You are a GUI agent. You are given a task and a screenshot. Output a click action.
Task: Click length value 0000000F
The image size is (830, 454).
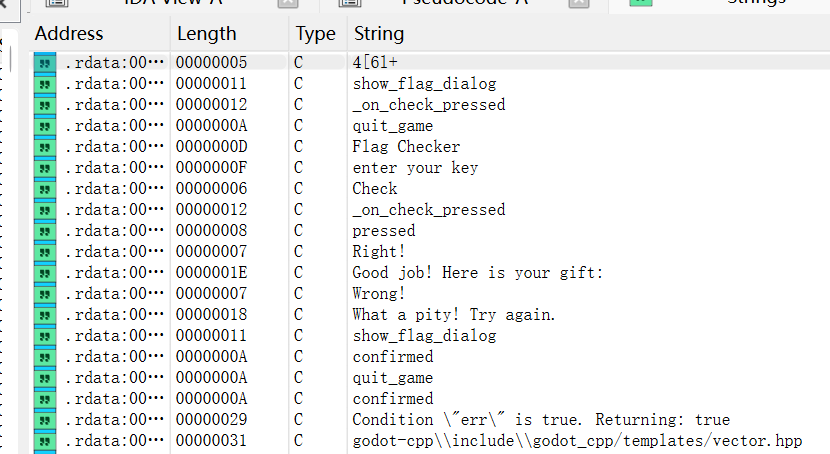coord(211,168)
